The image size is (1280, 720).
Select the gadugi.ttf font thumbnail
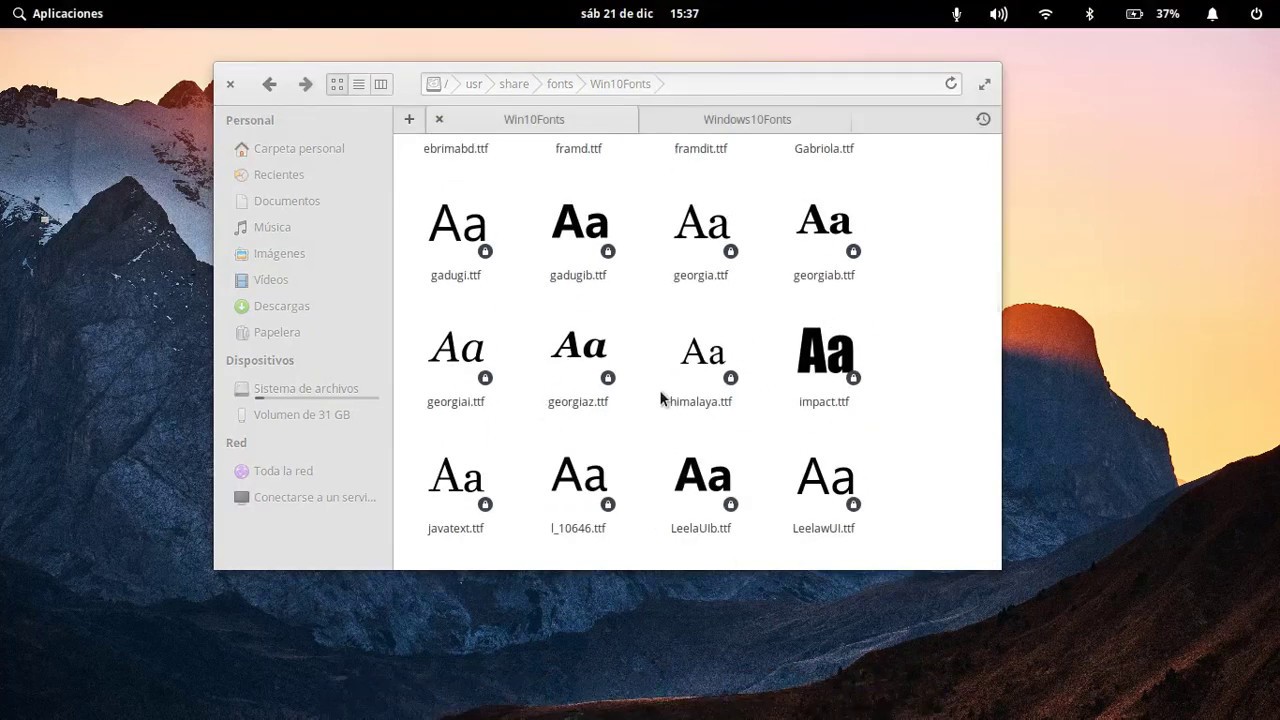coord(457,226)
